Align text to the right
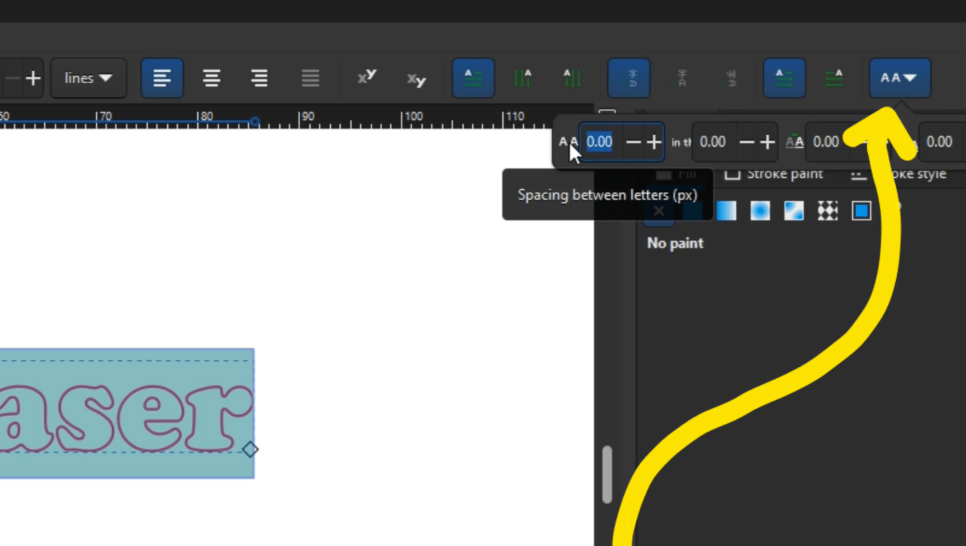 click(260, 78)
